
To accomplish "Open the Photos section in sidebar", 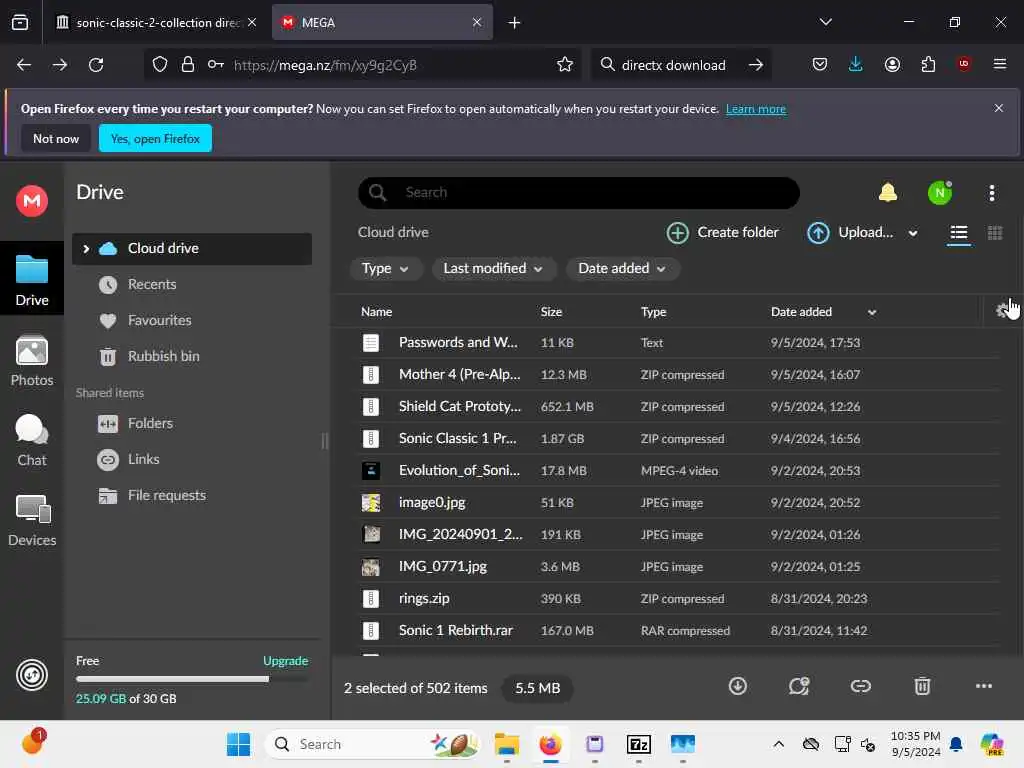I will point(32,361).
